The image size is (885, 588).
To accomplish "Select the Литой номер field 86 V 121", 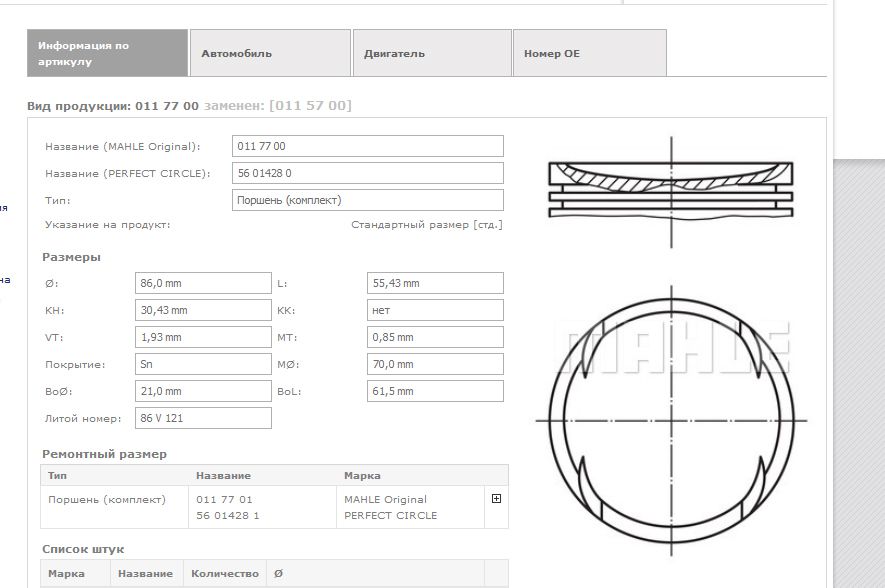I will tap(203, 418).
